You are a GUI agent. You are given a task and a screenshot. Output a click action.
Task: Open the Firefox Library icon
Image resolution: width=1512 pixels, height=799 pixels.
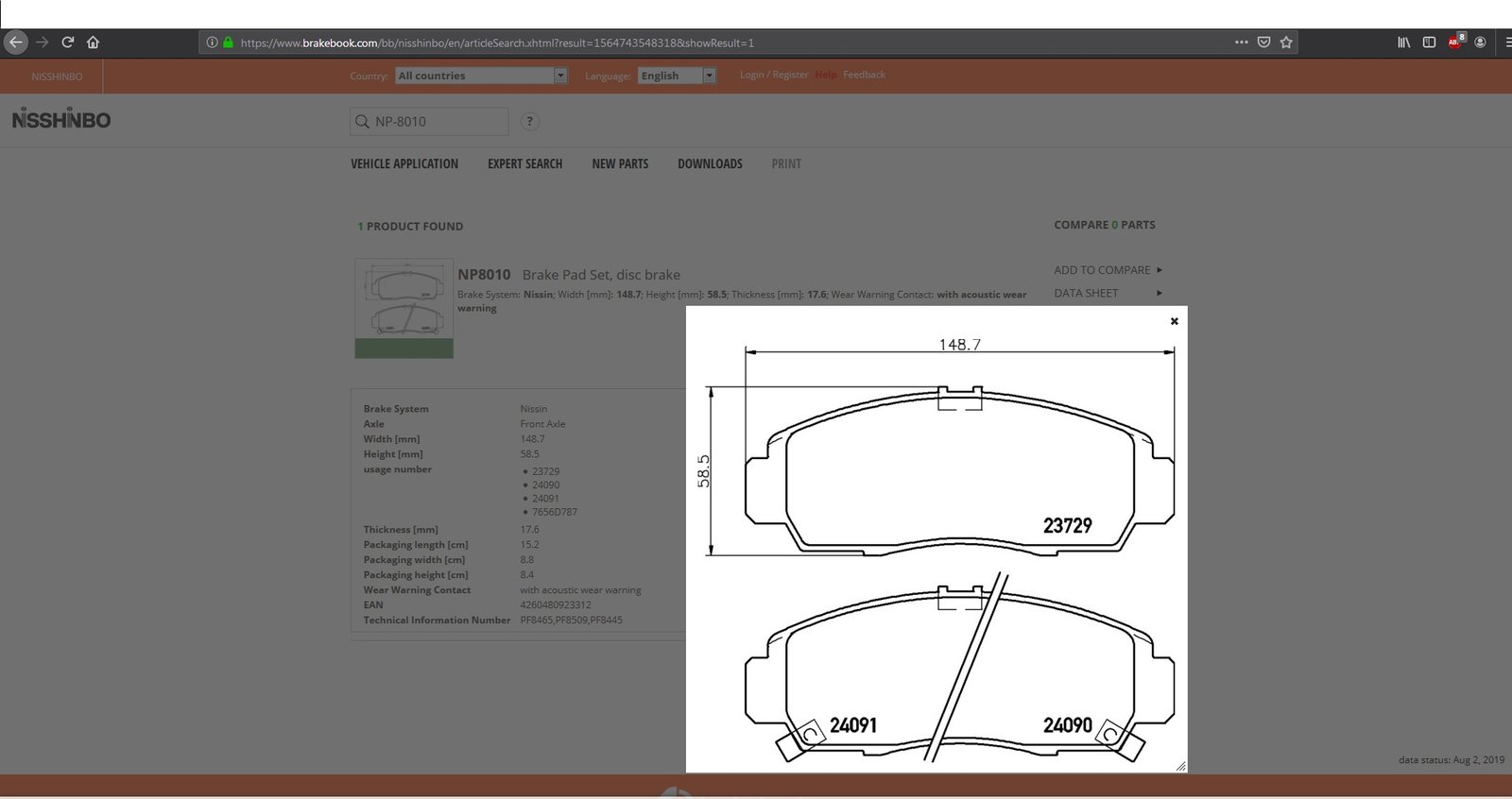click(x=1404, y=42)
